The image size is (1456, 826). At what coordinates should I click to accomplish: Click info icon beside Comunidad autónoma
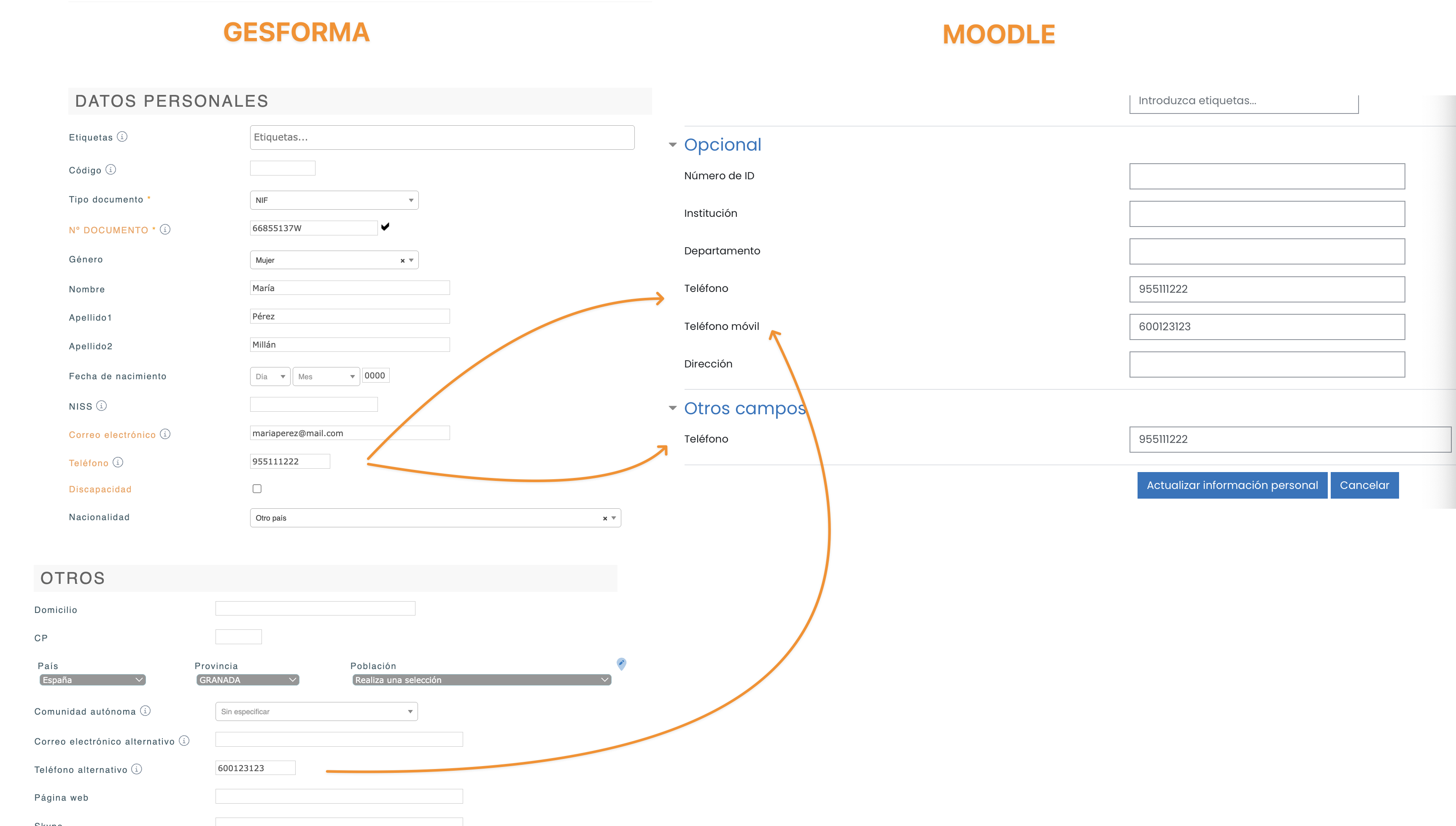tap(145, 711)
